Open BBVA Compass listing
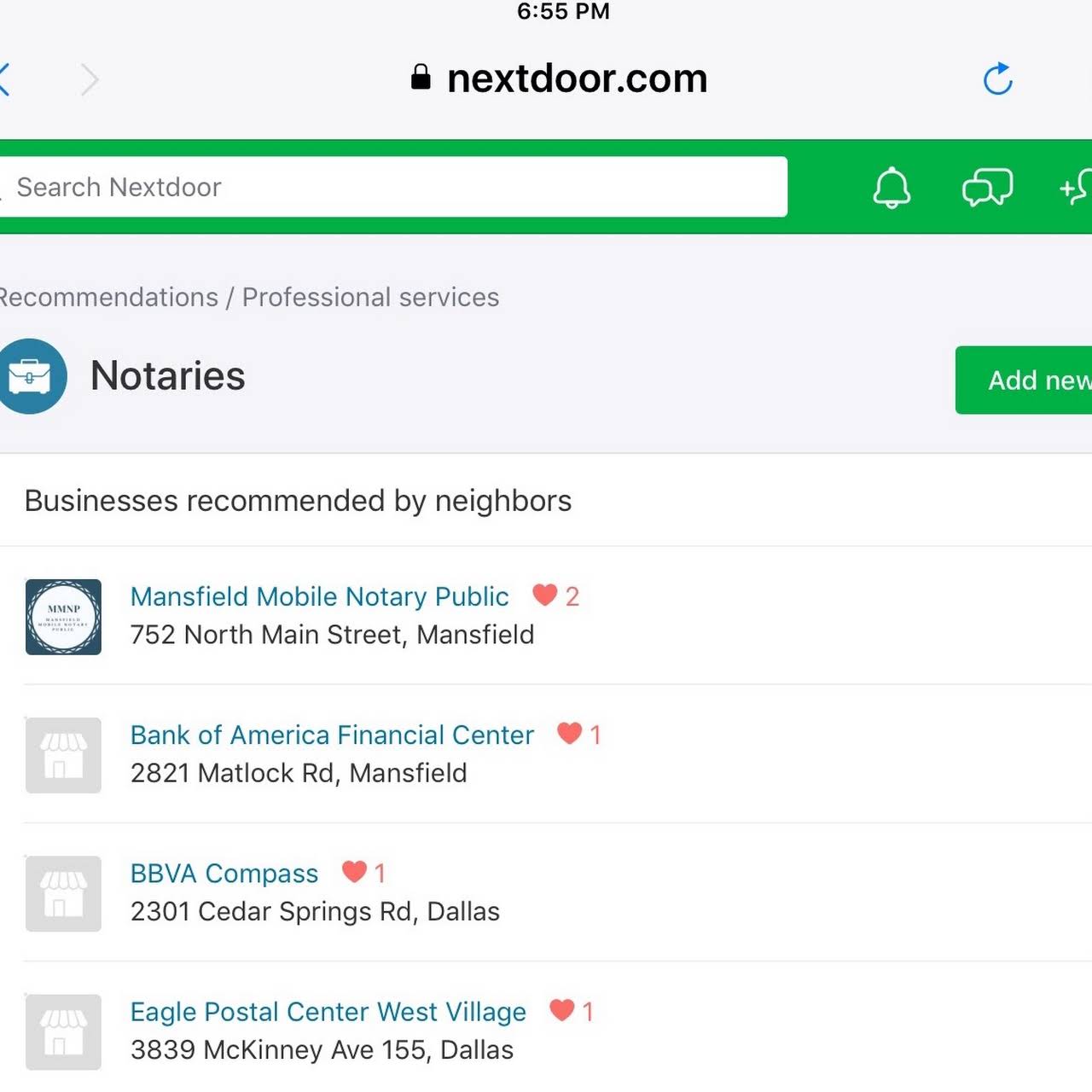Image resolution: width=1092 pixels, height=1092 pixels. coord(224,873)
